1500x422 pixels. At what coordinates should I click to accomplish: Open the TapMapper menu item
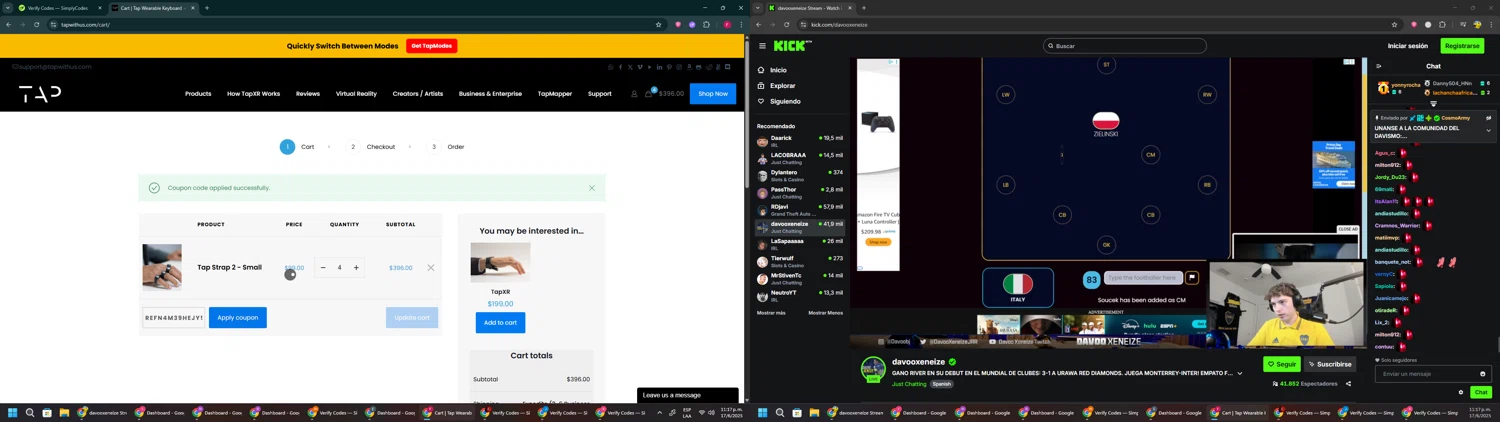555,94
